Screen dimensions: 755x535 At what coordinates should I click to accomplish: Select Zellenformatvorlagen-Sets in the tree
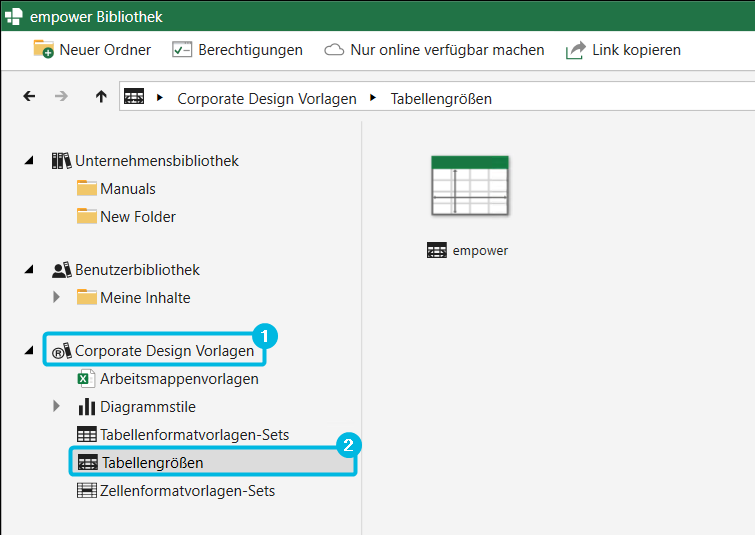click(x=187, y=491)
